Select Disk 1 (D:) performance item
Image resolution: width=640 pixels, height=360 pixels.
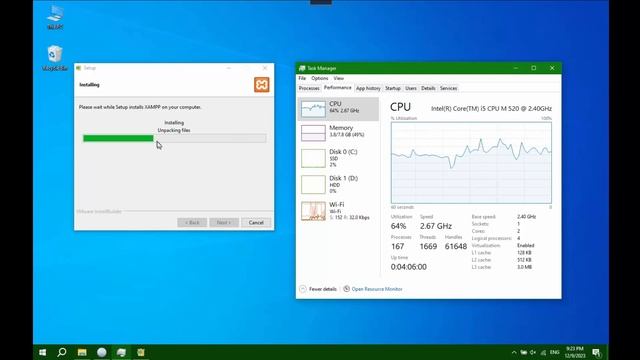(x=338, y=184)
